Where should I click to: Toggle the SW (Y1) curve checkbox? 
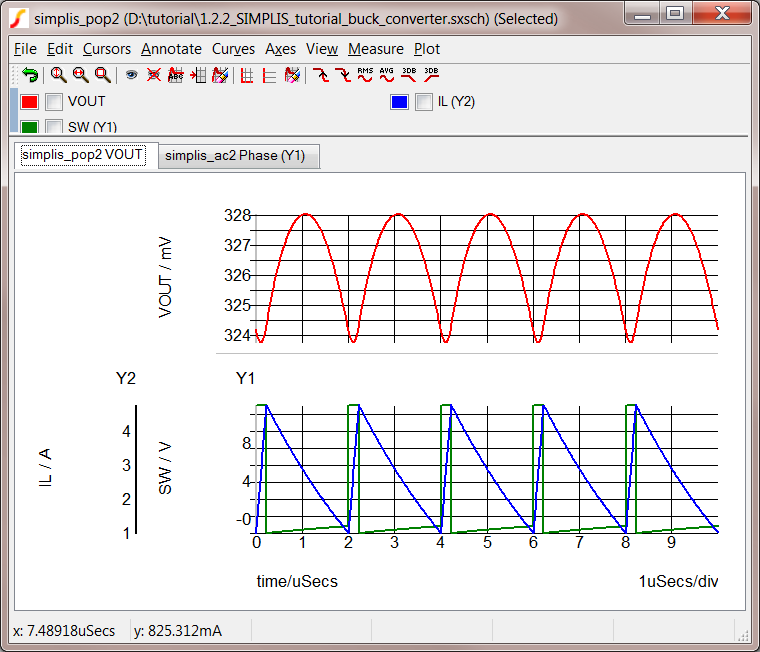(54, 126)
